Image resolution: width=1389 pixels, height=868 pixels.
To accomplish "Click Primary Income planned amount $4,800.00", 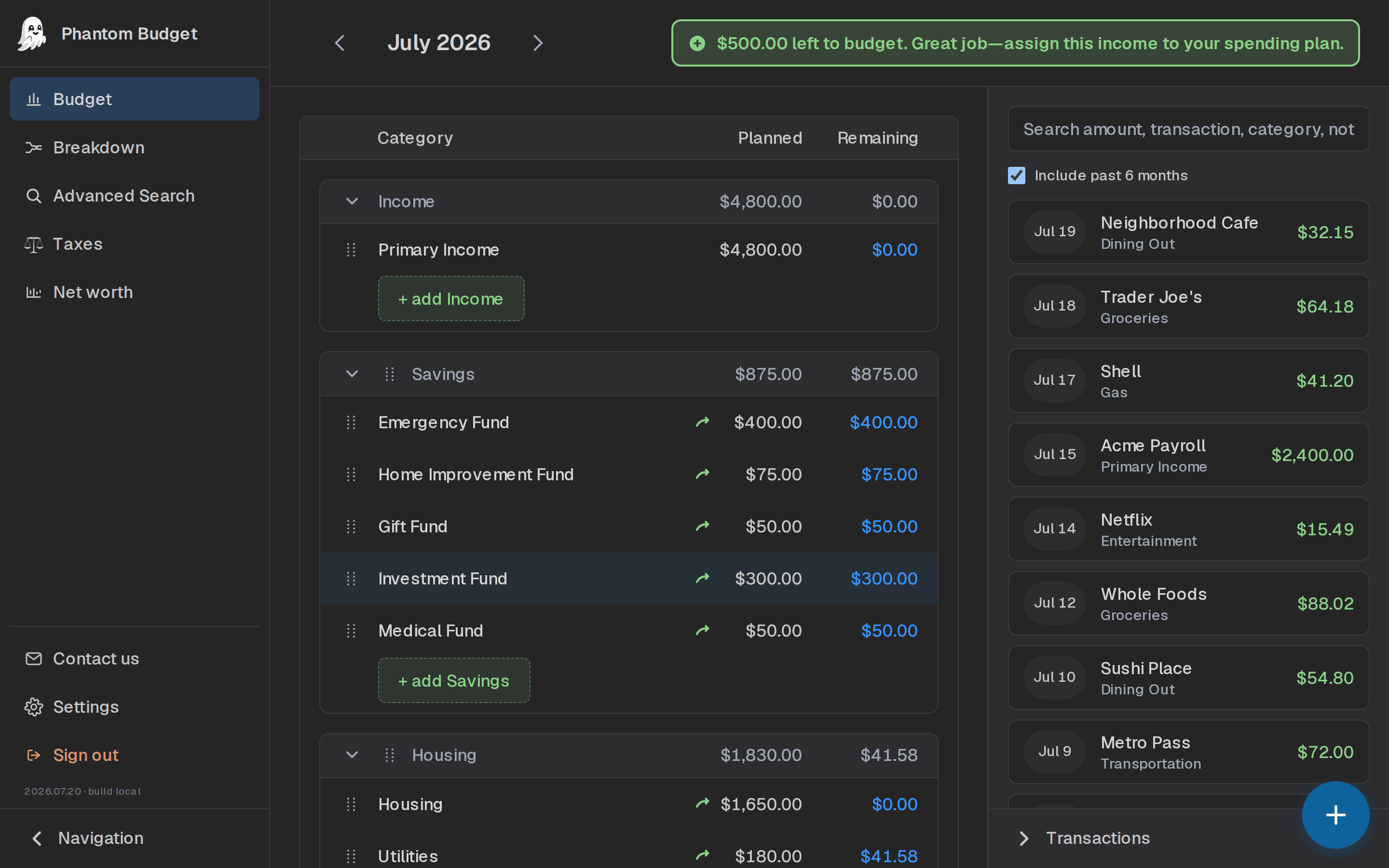I will [x=761, y=250].
